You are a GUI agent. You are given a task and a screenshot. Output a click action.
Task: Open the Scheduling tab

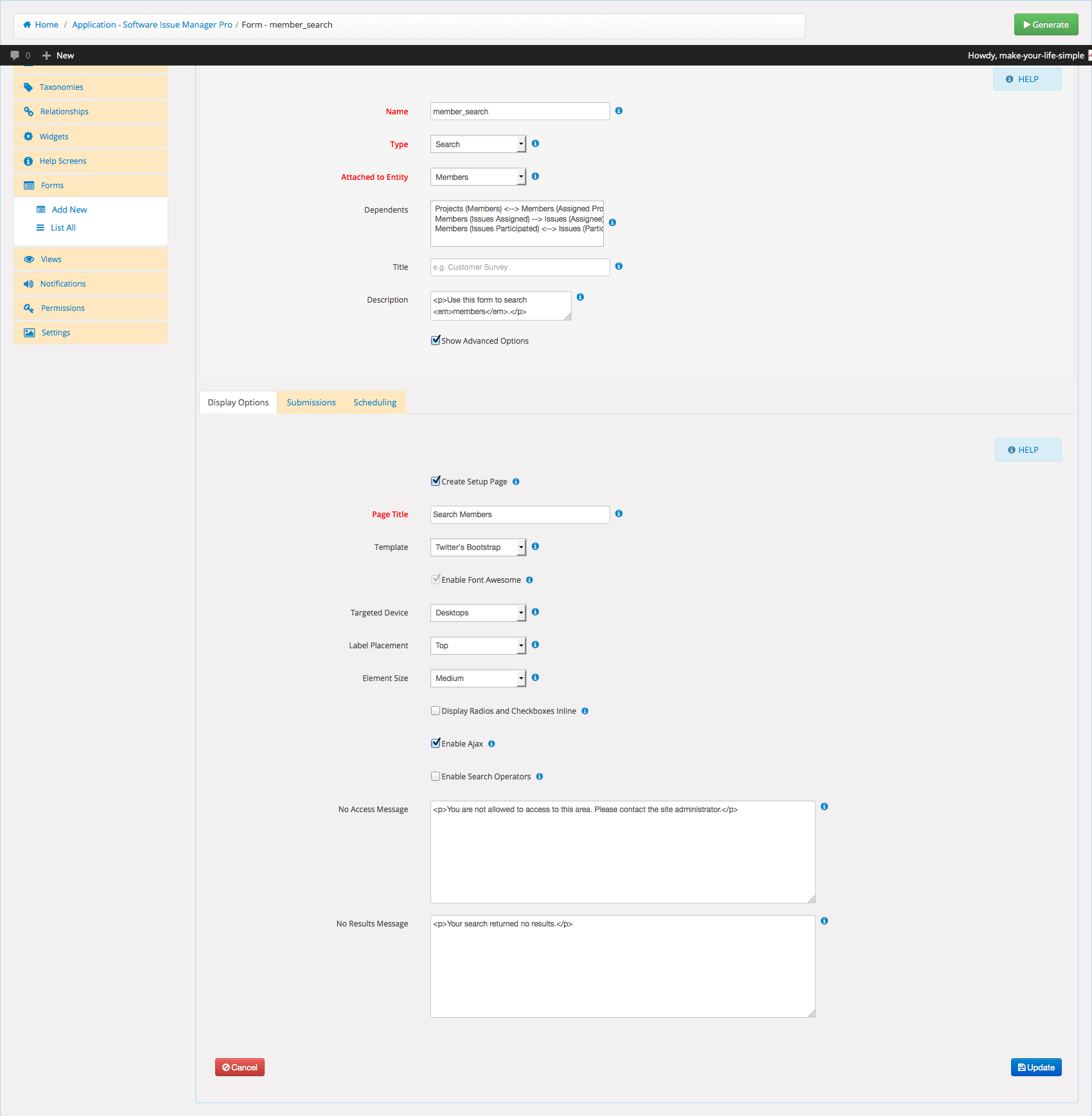pyautogui.click(x=374, y=402)
